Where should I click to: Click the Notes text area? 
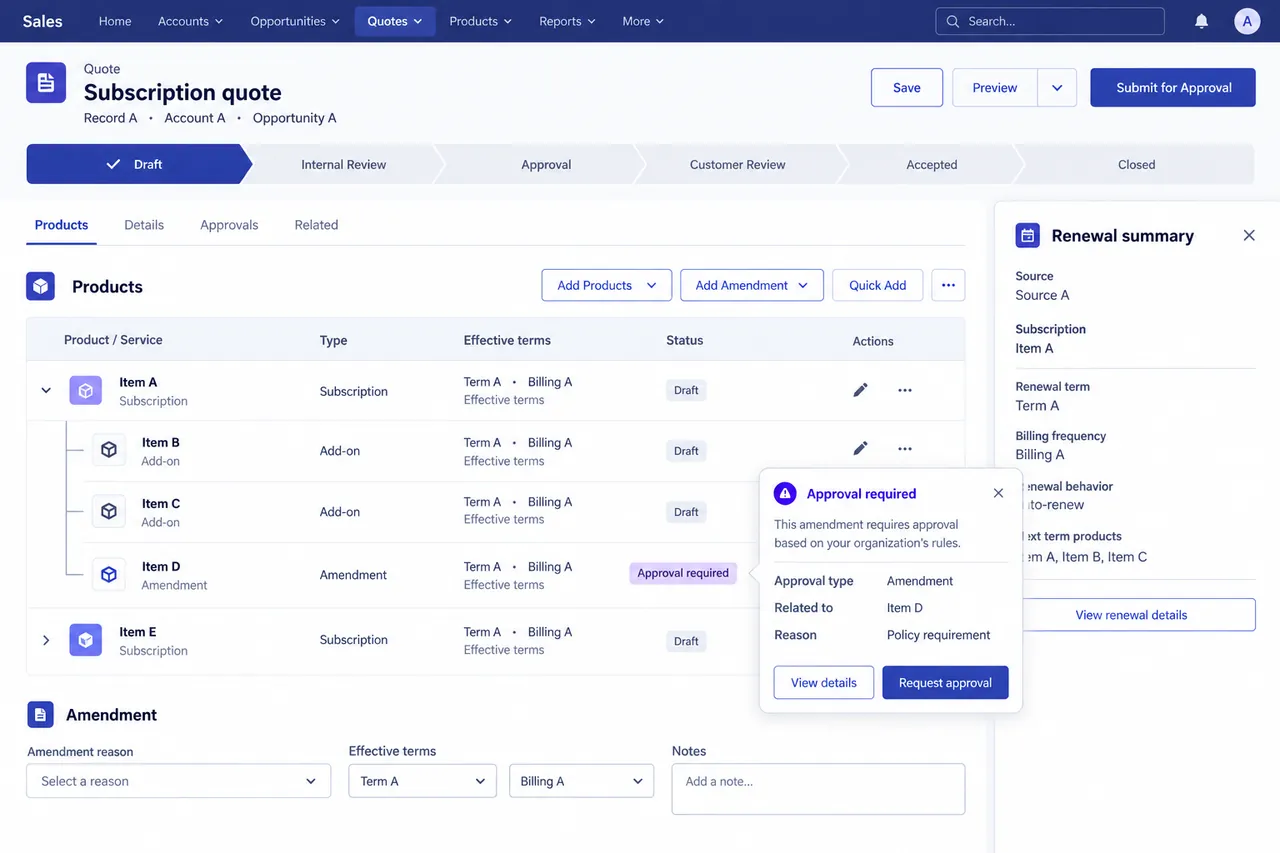[x=818, y=789]
